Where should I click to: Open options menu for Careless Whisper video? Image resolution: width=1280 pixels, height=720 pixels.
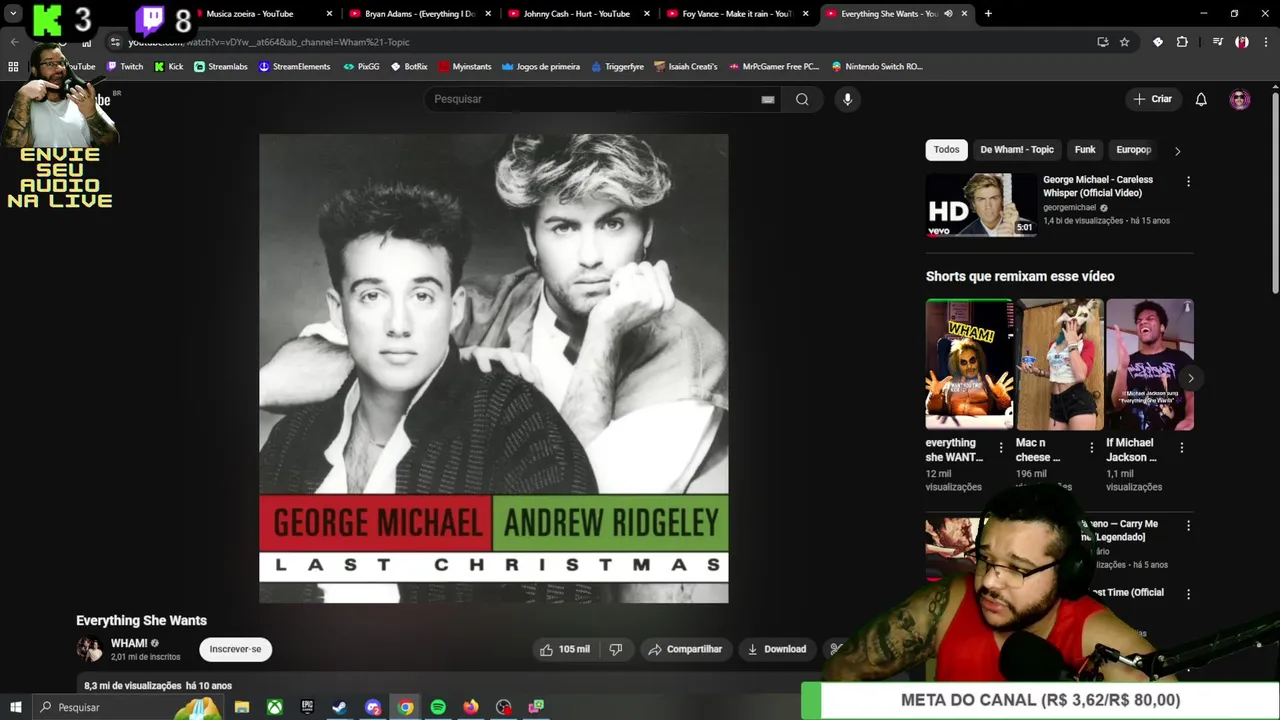[1188, 181]
